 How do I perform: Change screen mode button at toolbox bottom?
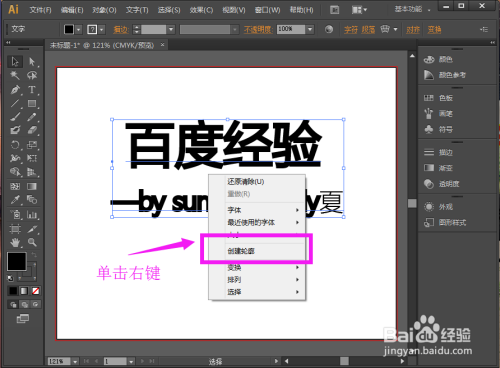pos(23,319)
